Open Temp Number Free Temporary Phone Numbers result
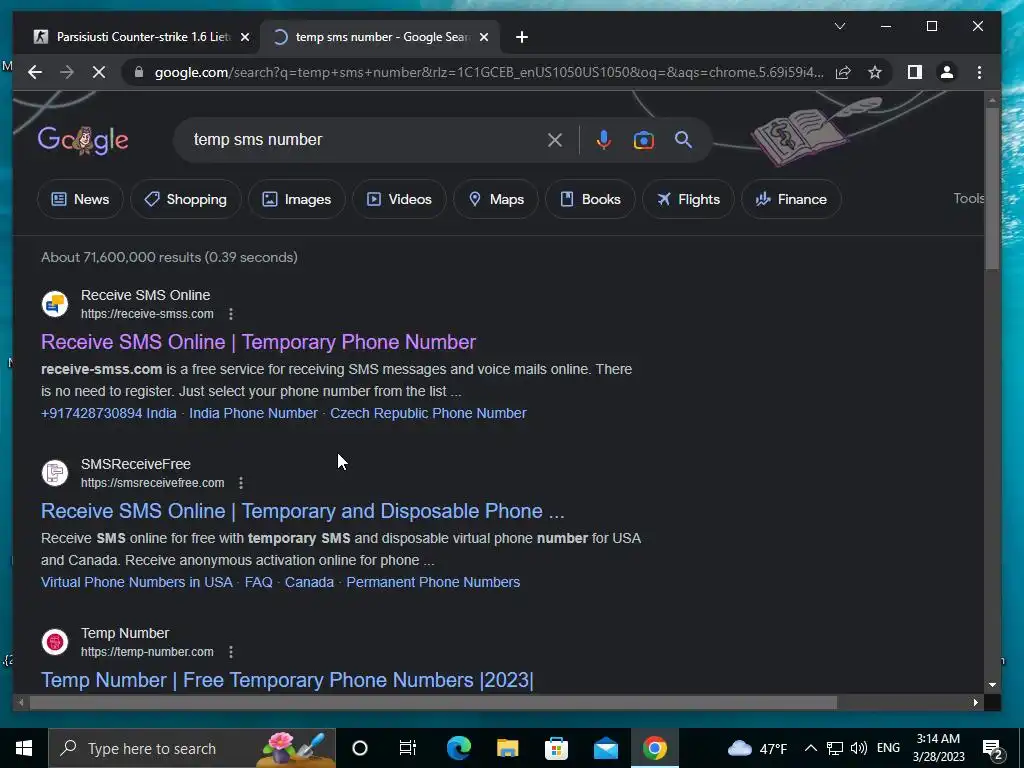Viewport: 1024px width, 768px height. point(287,680)
